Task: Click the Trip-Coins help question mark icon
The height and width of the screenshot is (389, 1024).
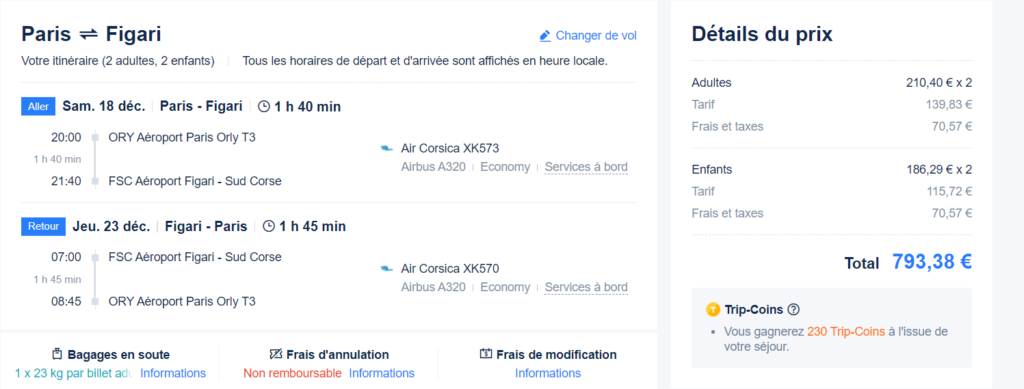Action: coord(793,309)
